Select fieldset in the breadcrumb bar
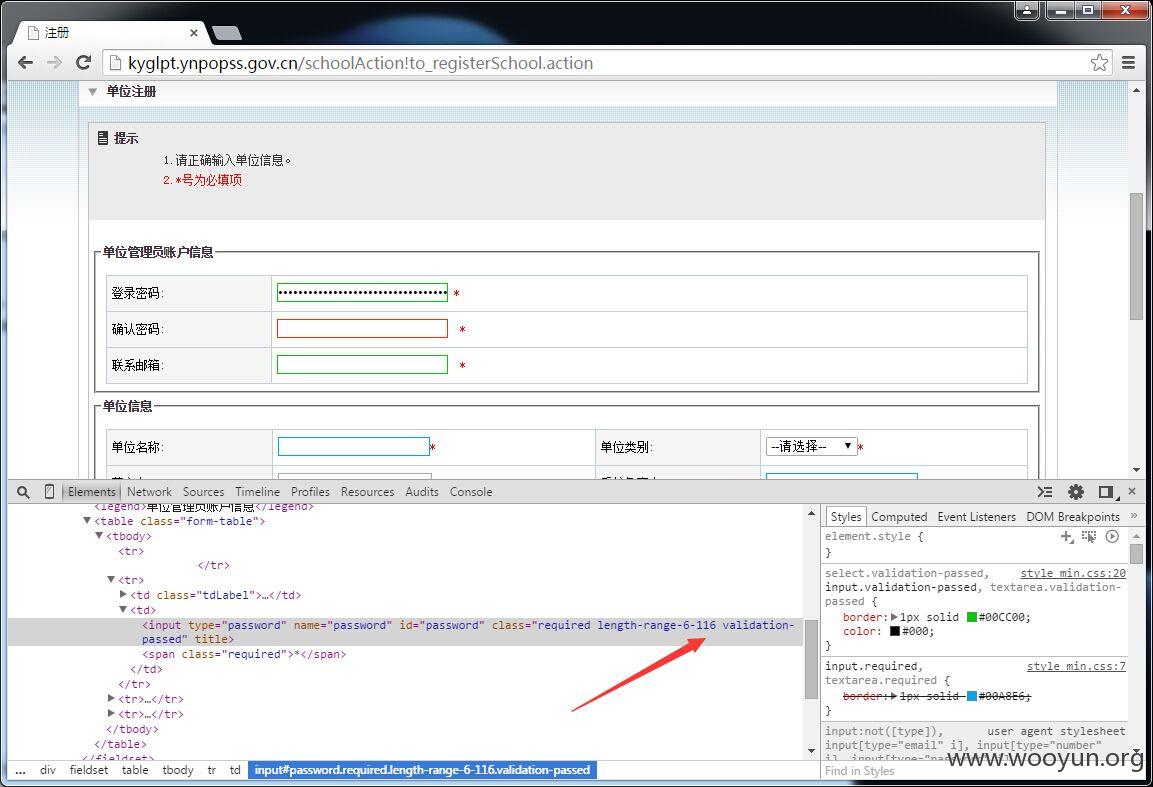1153x787 pixels. coord(89,770)
